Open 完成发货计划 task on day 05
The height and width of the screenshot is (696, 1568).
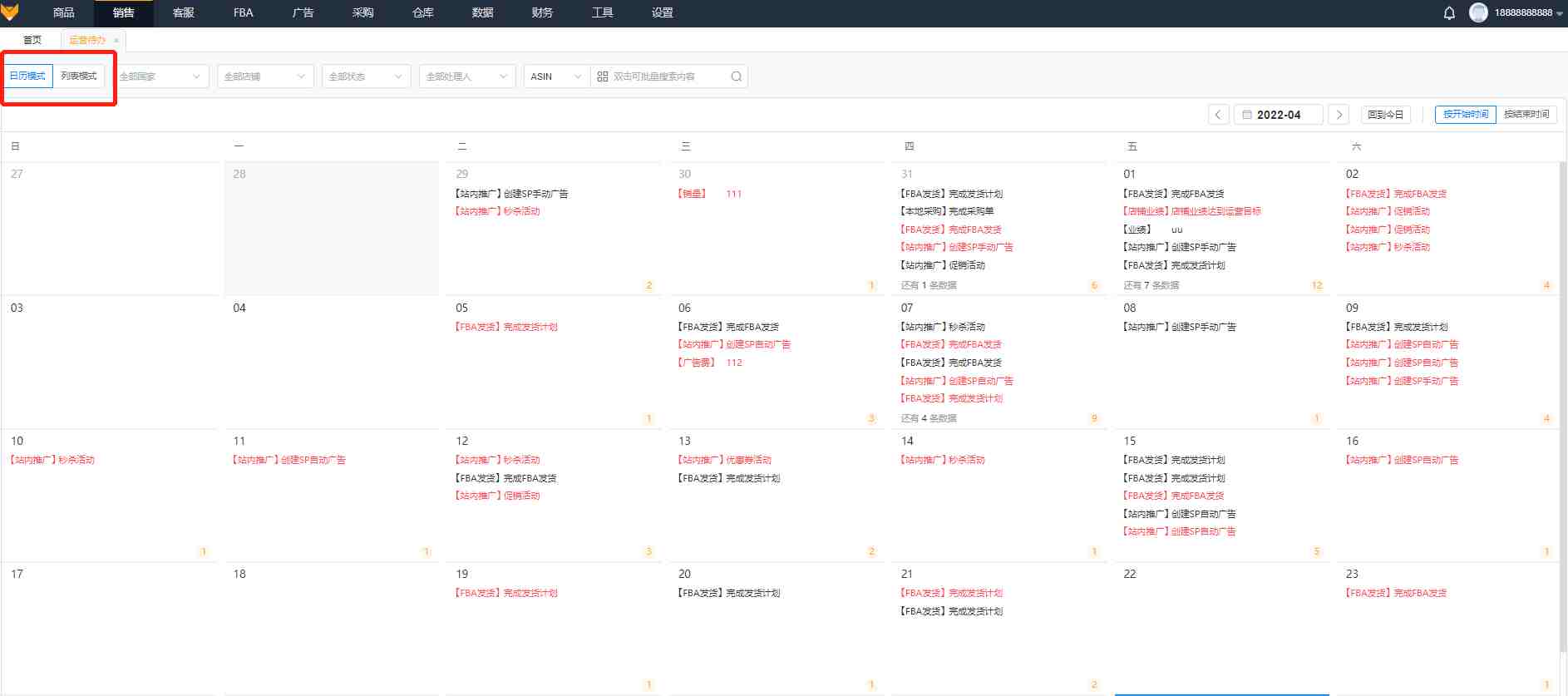tap(506, 327)
